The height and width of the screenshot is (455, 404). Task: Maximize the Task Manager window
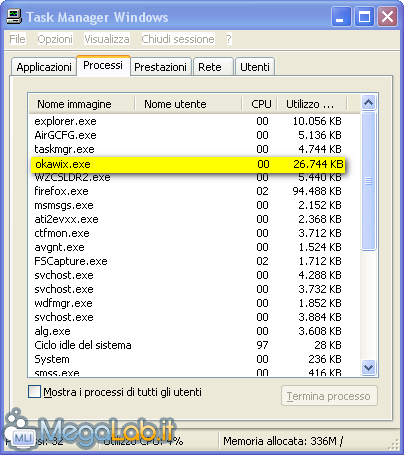pos(364,16)
